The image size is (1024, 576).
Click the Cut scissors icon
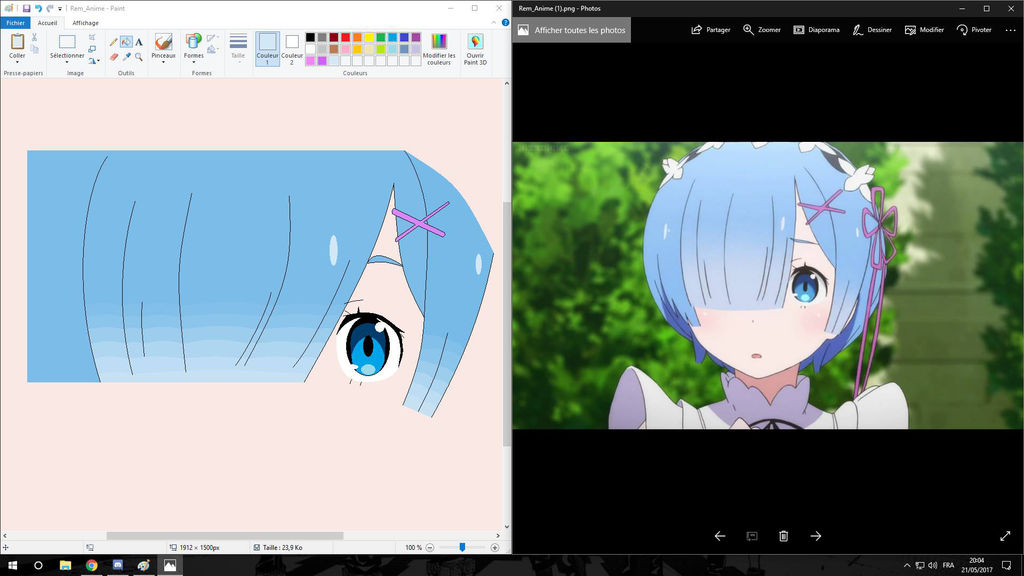pyautogui.click(x=35, y=38)
